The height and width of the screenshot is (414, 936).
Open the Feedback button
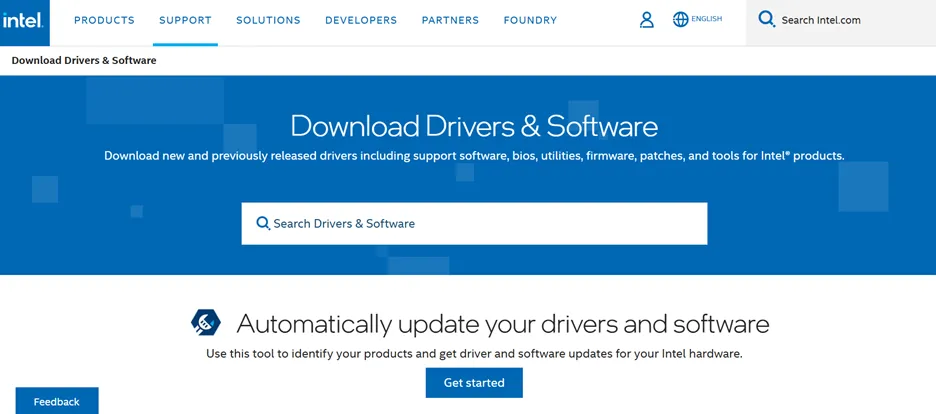point(57,401)
